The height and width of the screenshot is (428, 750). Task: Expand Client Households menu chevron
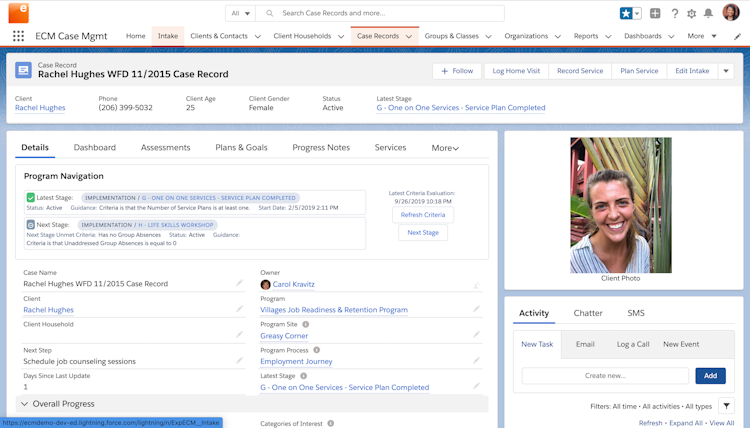point(341,36)
